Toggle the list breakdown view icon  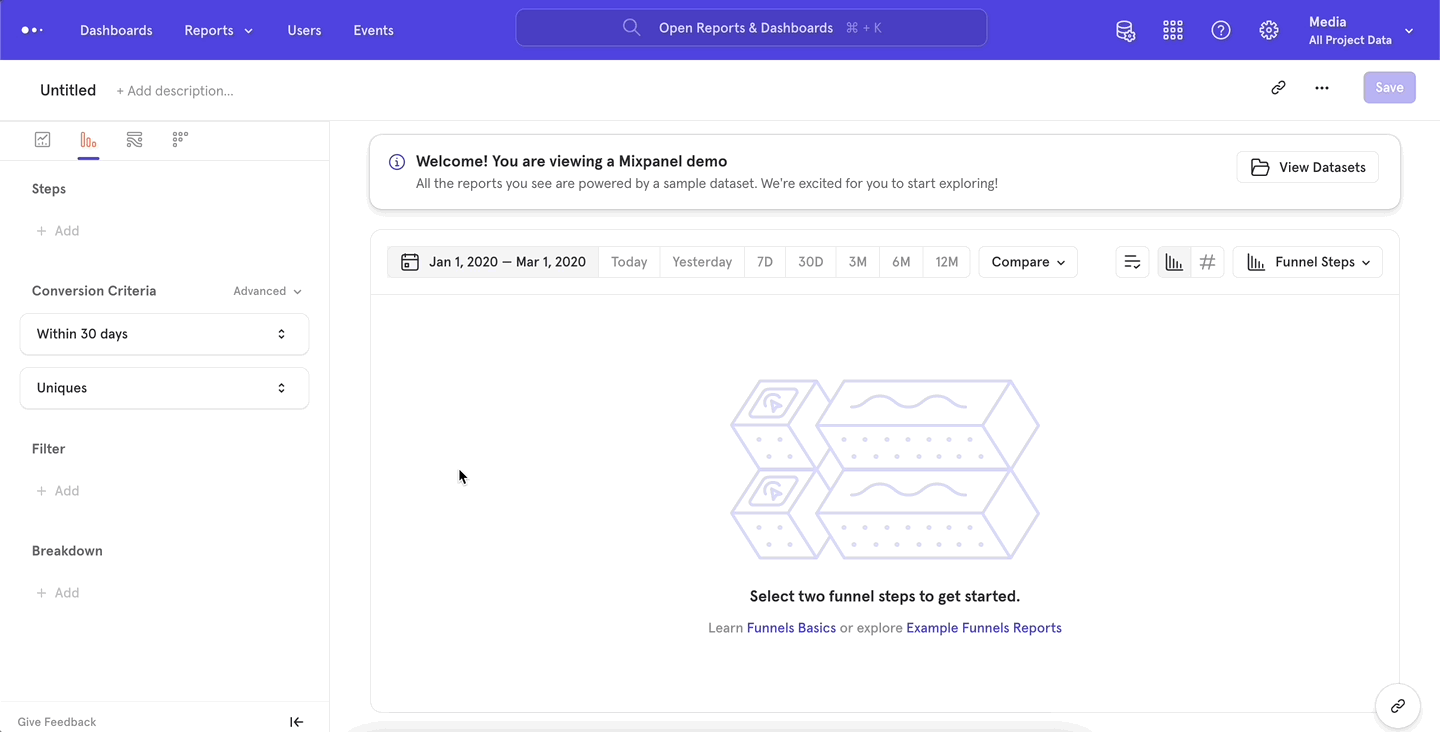coord(1131,261)
